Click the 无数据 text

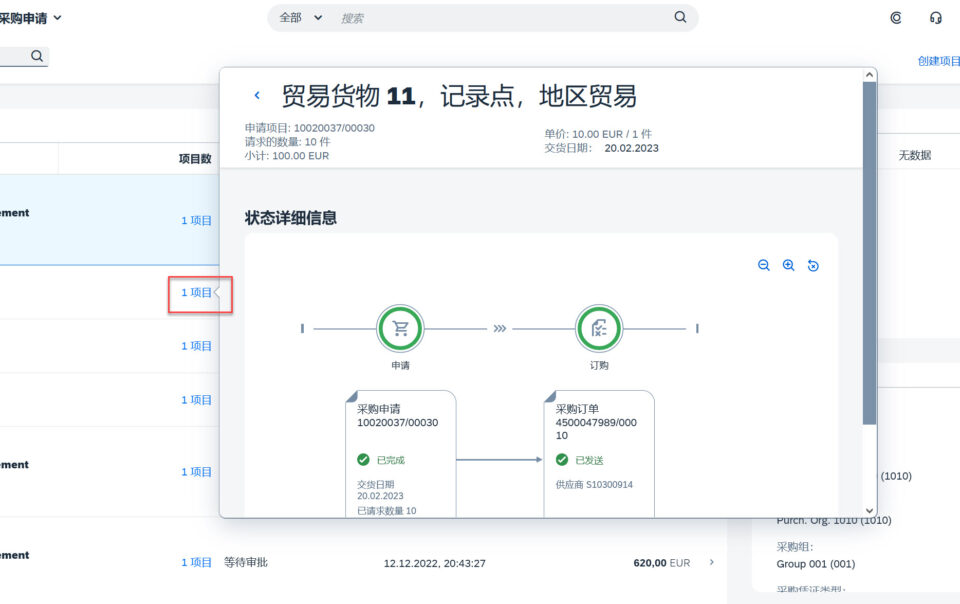click(x=915, y=155)
